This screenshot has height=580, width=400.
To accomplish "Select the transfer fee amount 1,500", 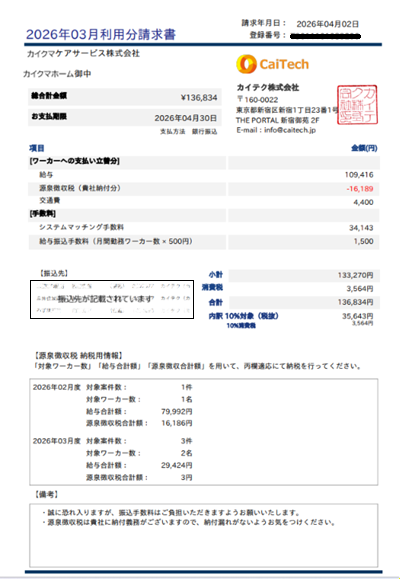I will pos(363,242).
